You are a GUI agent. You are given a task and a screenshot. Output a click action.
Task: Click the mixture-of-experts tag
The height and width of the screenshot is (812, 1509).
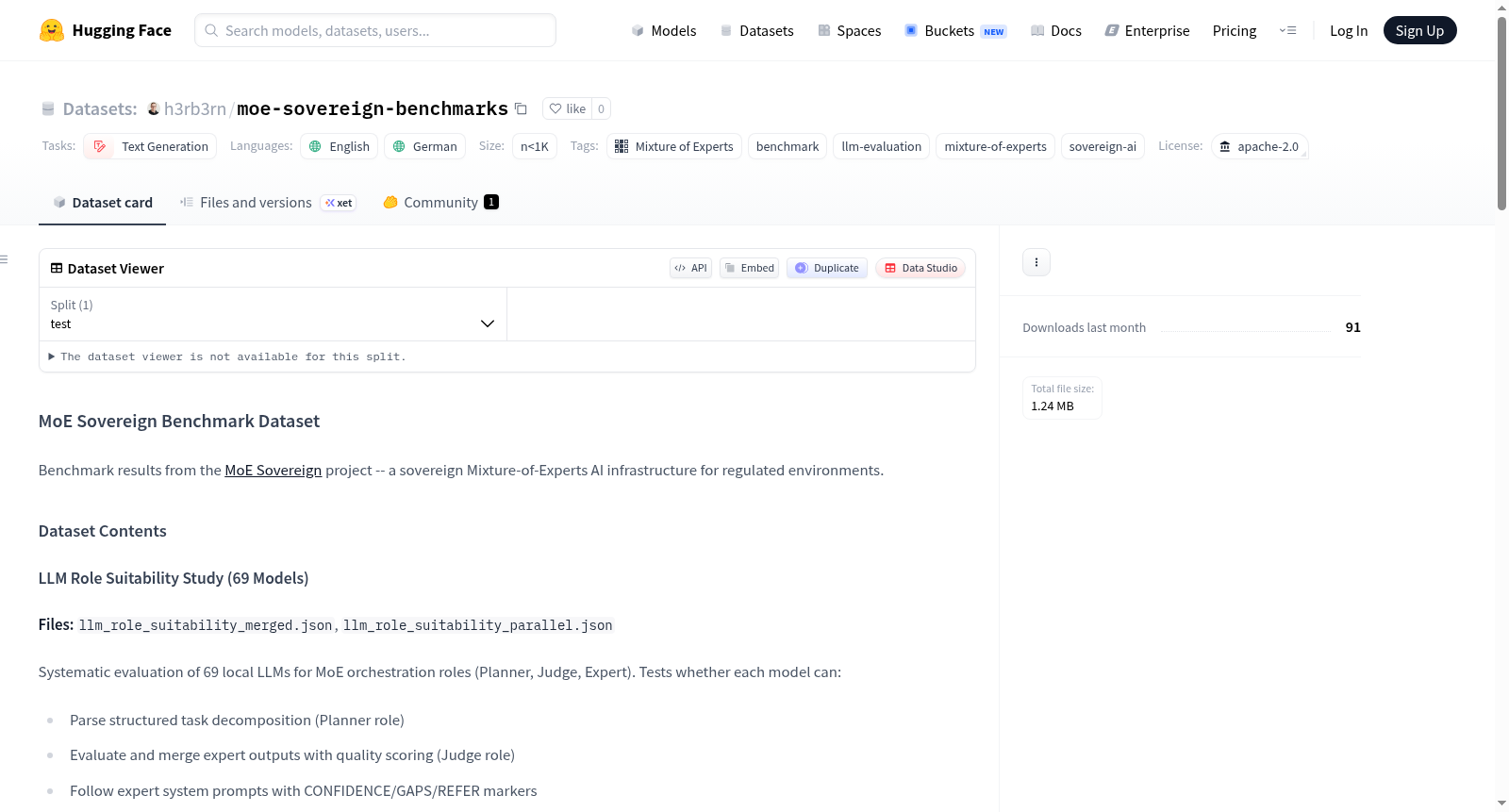[996, 146]
